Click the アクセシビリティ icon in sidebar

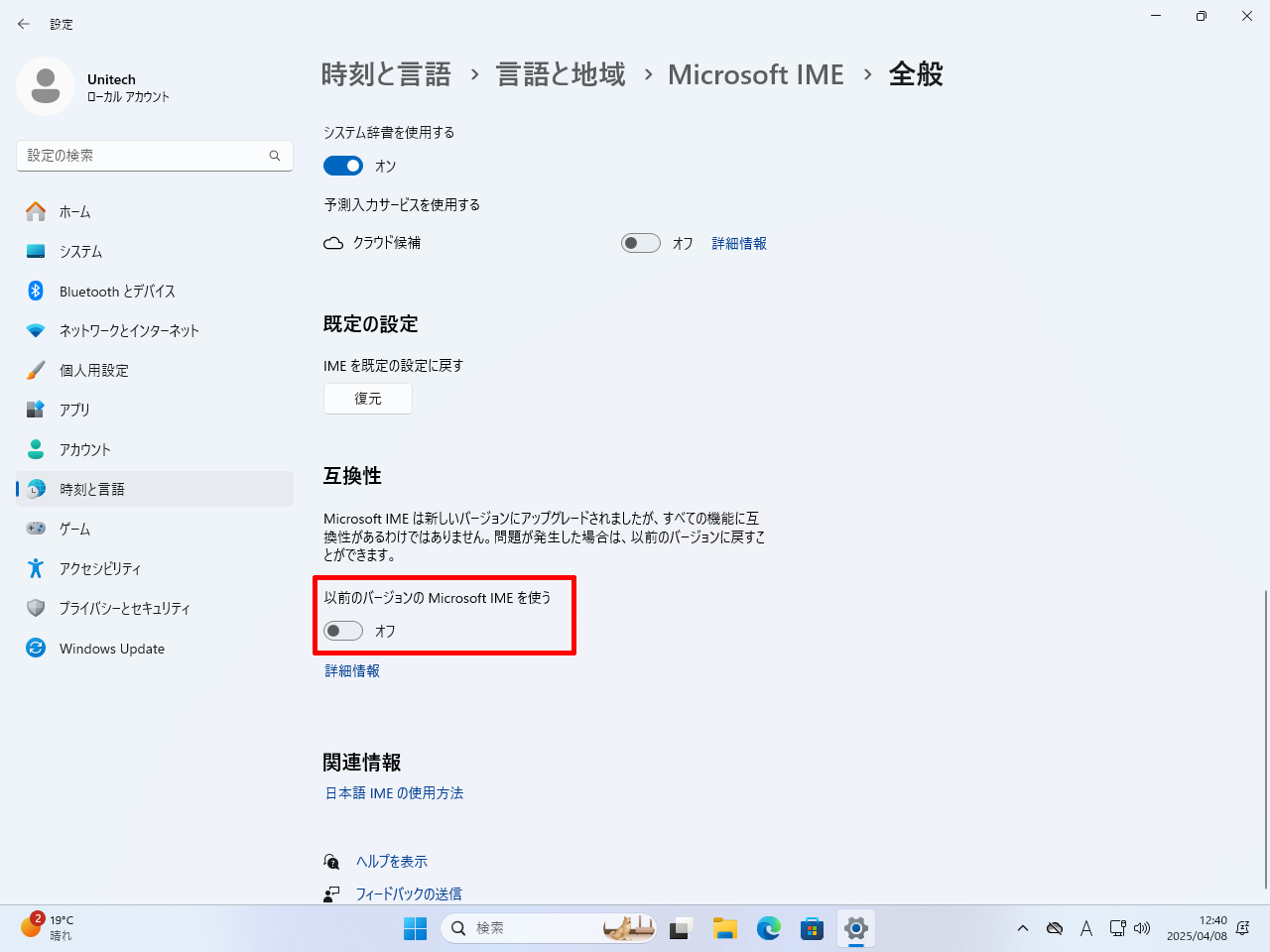point(36,568)
